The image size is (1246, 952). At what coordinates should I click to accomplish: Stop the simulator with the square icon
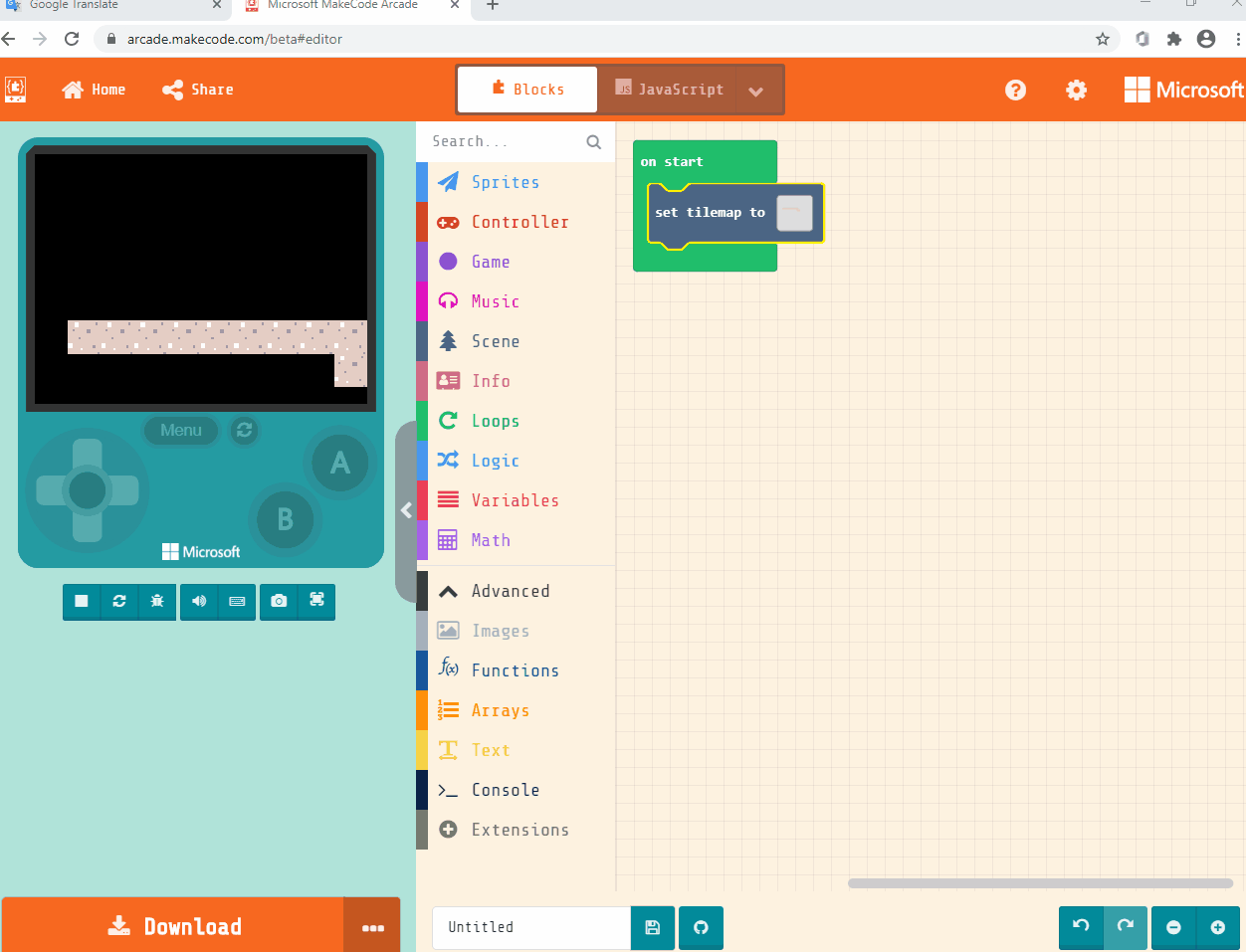click(81, 601)
